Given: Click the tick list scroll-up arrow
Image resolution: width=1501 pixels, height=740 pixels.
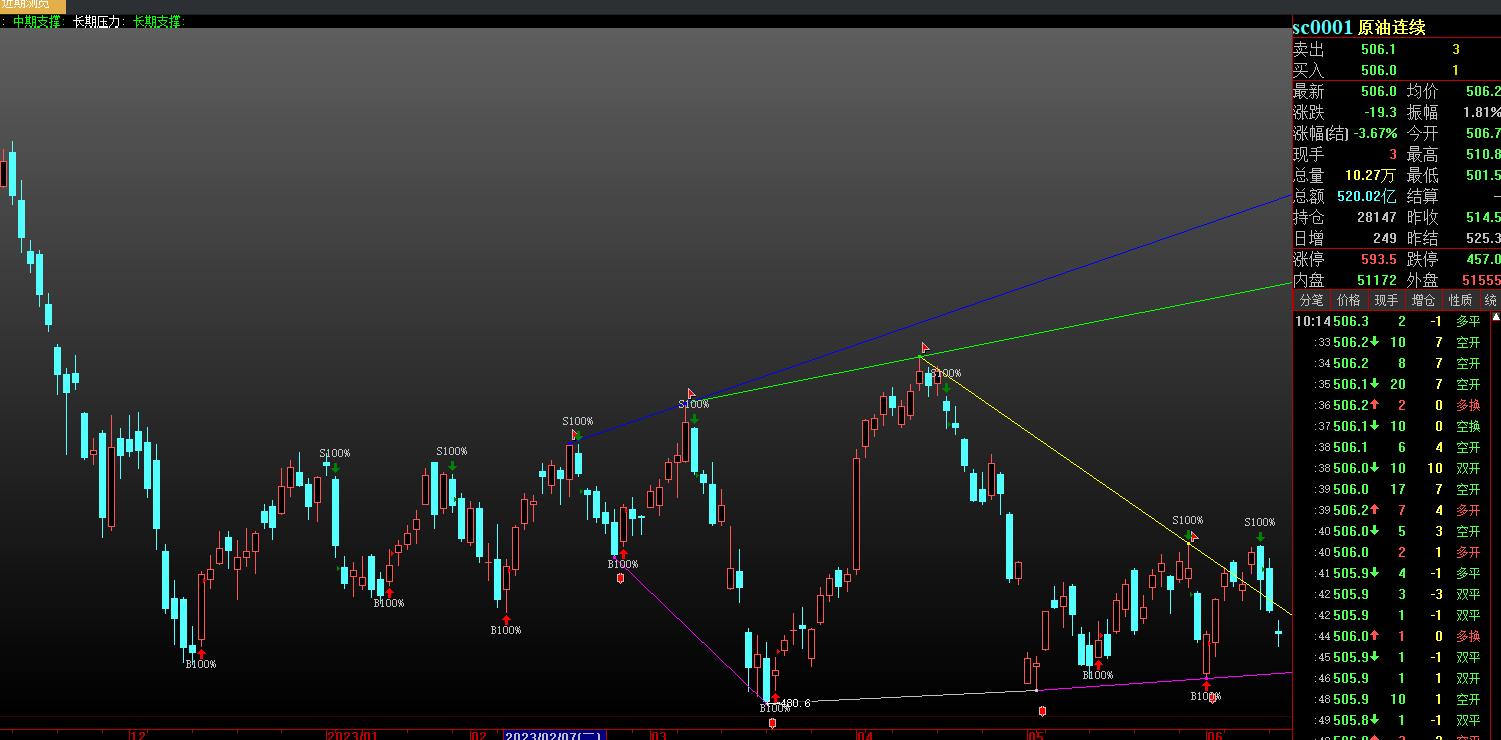Looking at the screenshot, I should point(1496,317).
